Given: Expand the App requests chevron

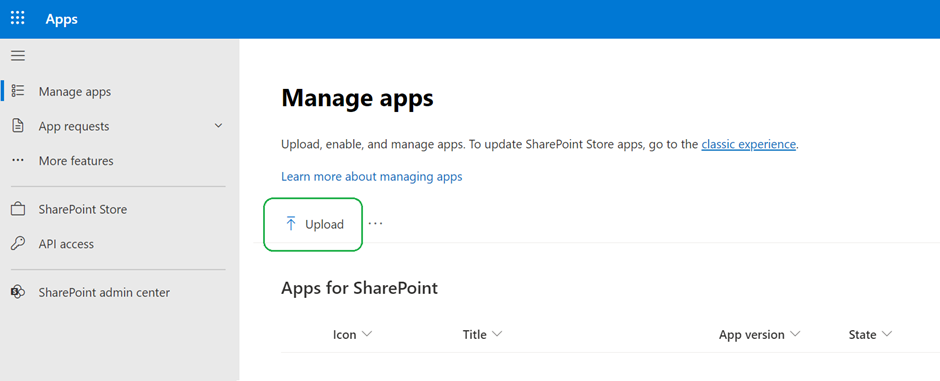Looking at the screenshot, I should tap(218, 126).
